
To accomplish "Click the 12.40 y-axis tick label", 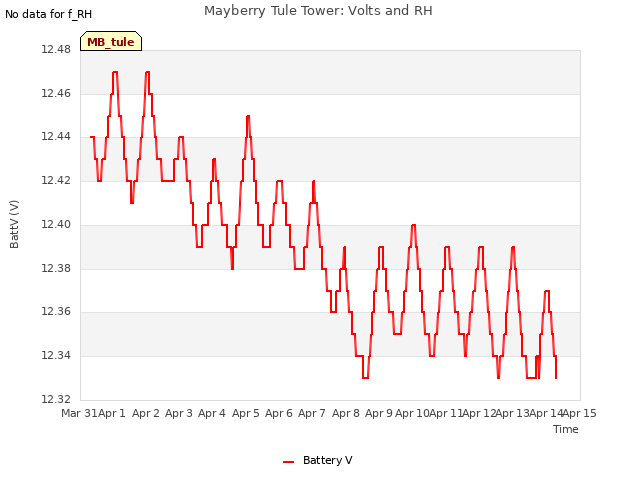I will click(x=56, y=224).
